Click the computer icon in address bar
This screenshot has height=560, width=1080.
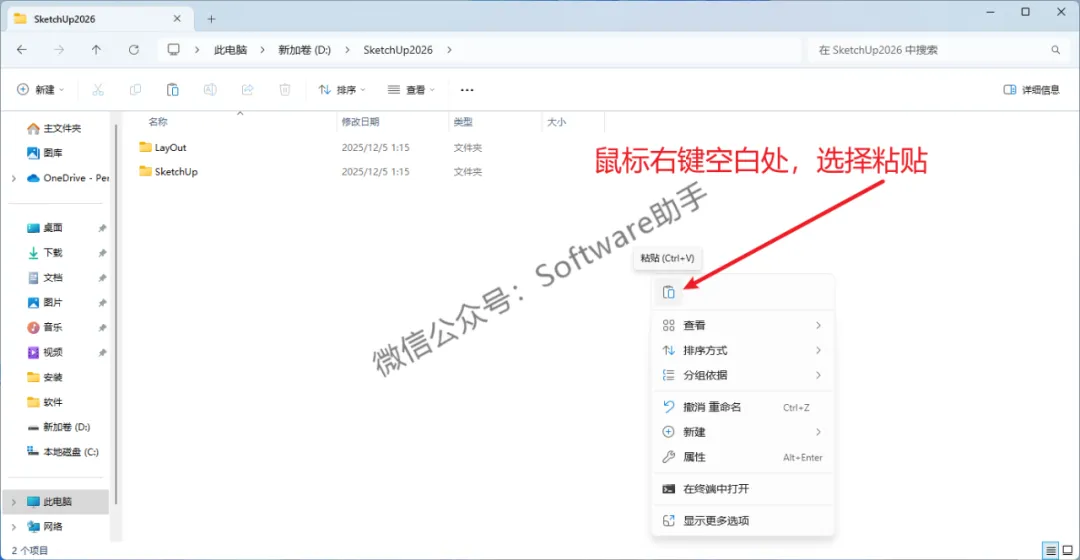point(174,50)
